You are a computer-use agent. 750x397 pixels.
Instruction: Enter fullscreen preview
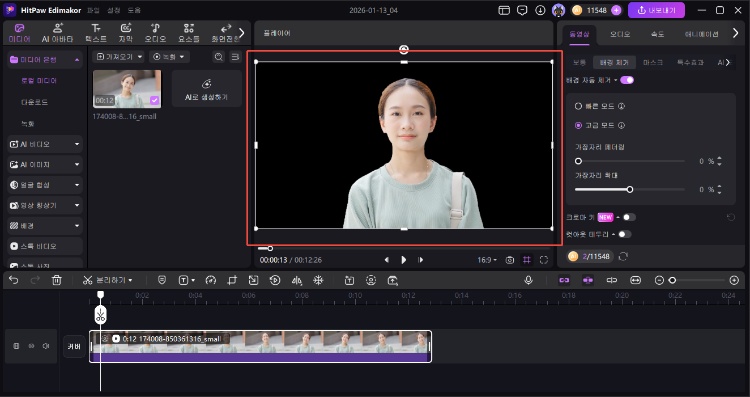544,260
